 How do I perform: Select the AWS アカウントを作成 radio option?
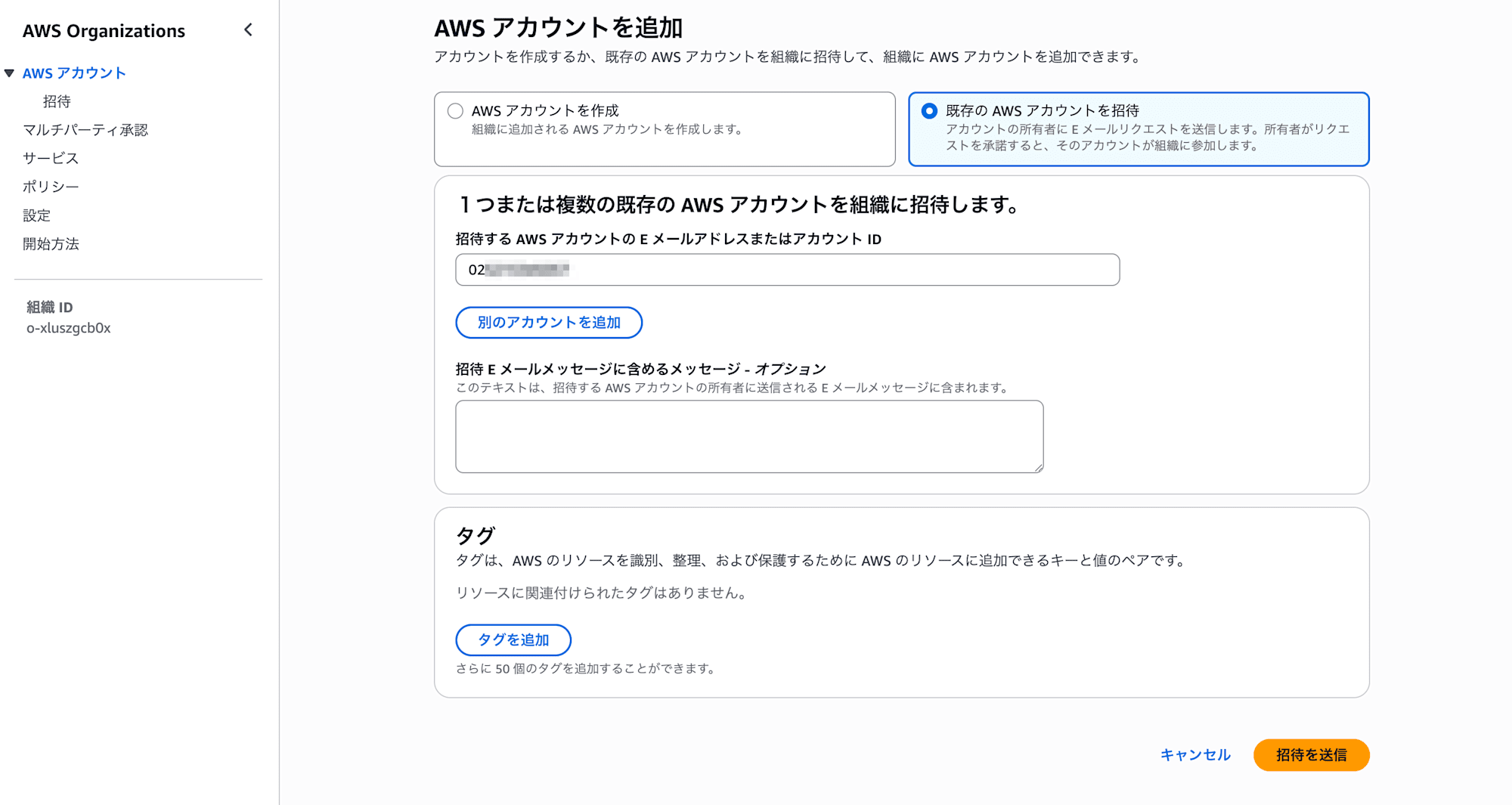(x=455, y=111)
